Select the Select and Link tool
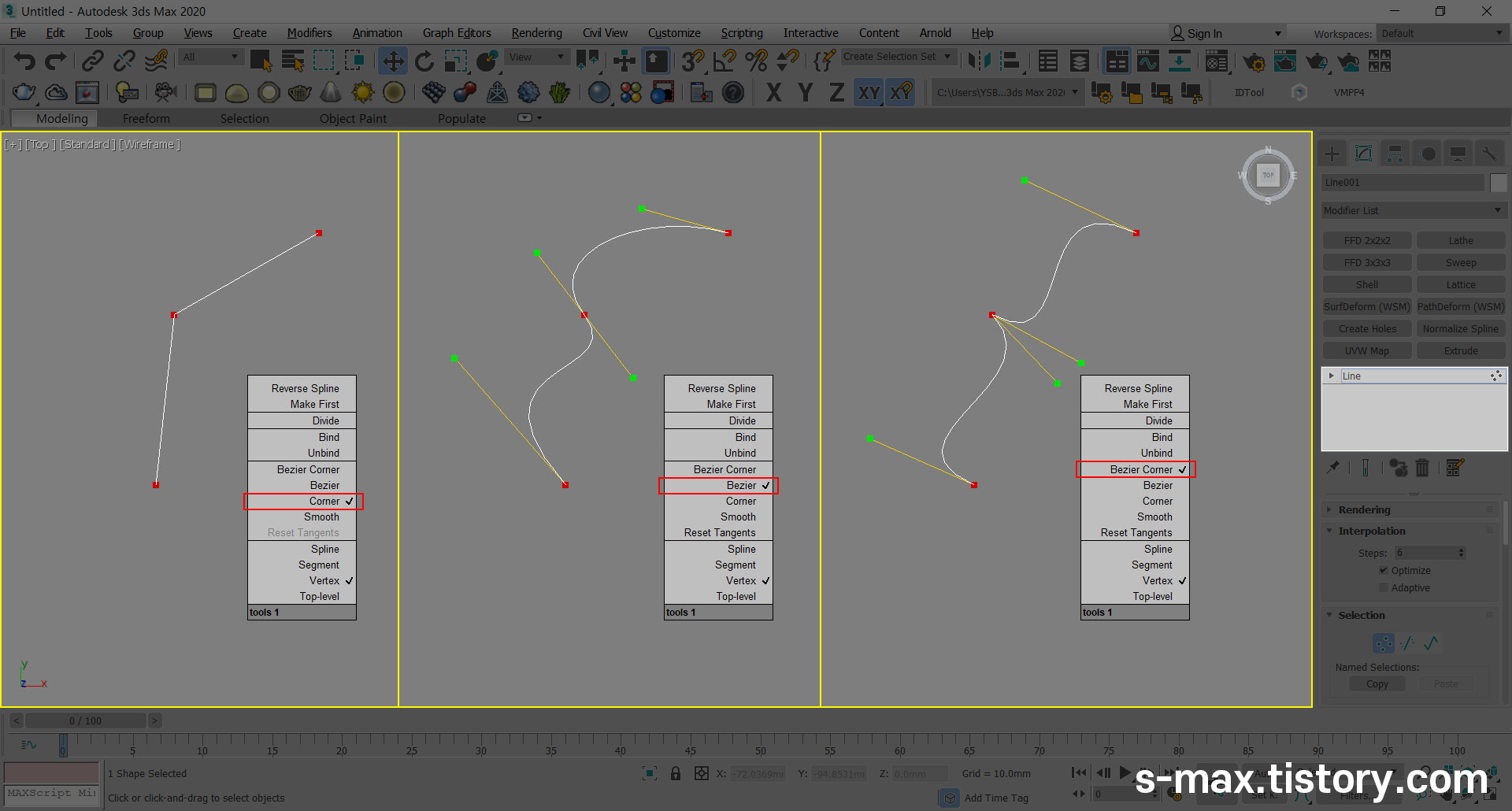The height and width of the screenshot is (811, 1512). 93,61
